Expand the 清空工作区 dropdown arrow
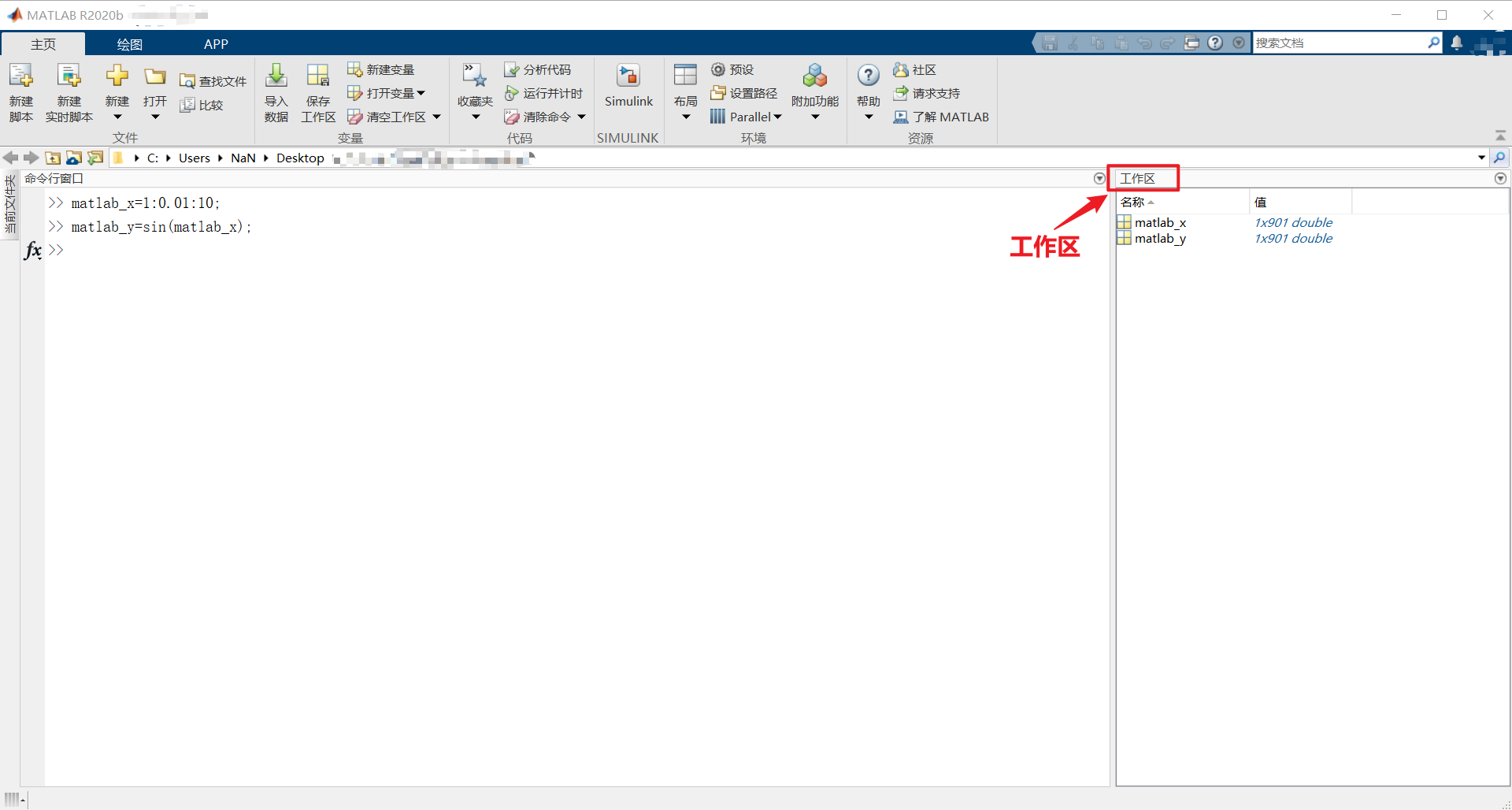 click(x=436, y=117)
